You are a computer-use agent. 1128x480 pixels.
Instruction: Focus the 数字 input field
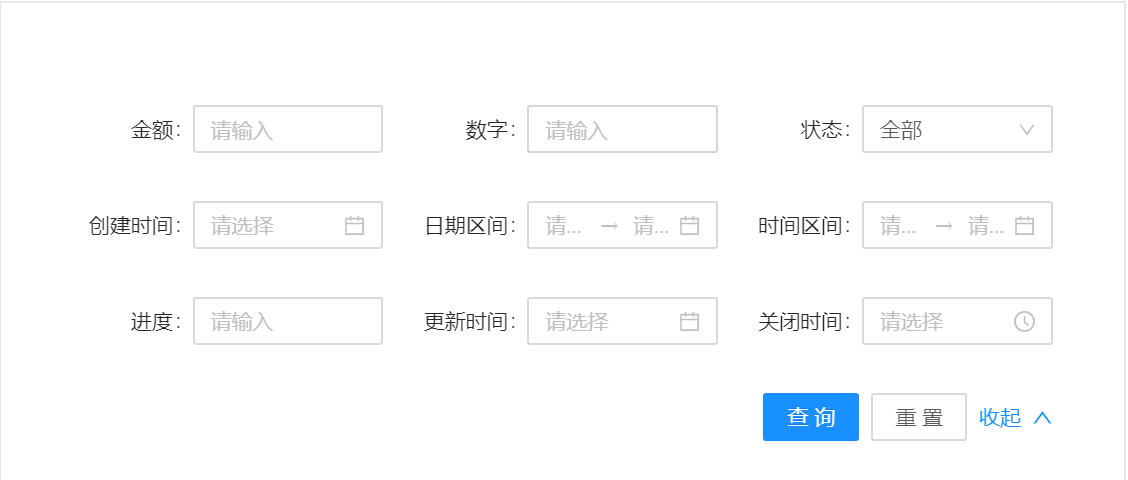tap(622, 130)
